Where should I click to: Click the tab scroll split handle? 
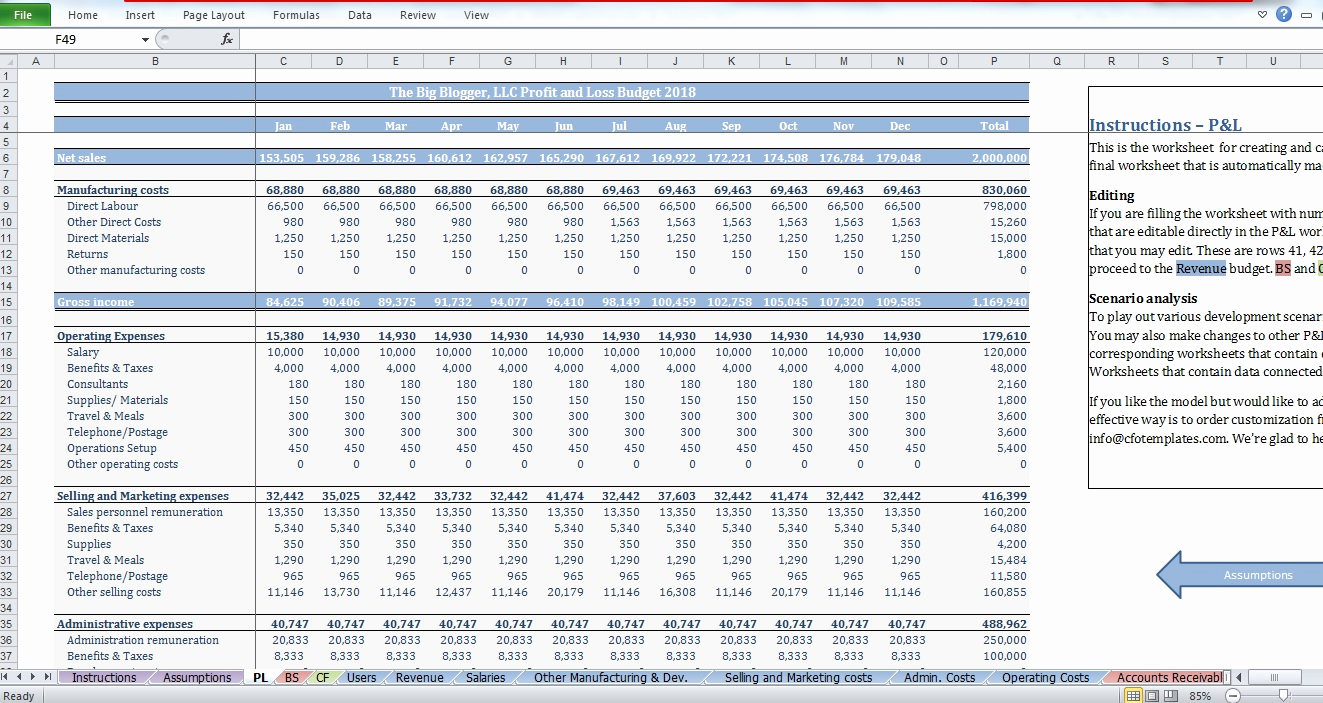tap(1229, 678)
